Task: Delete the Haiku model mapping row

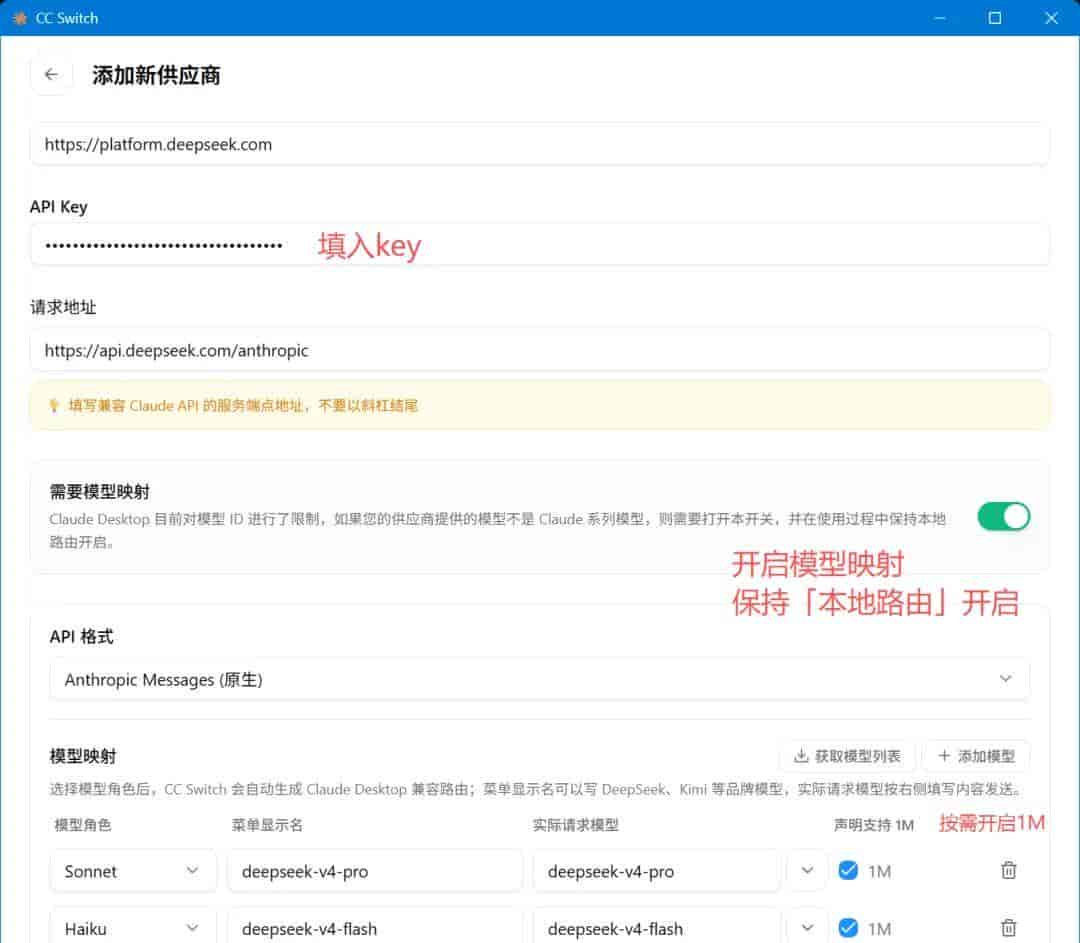Action: click(x=1008, y=928)
